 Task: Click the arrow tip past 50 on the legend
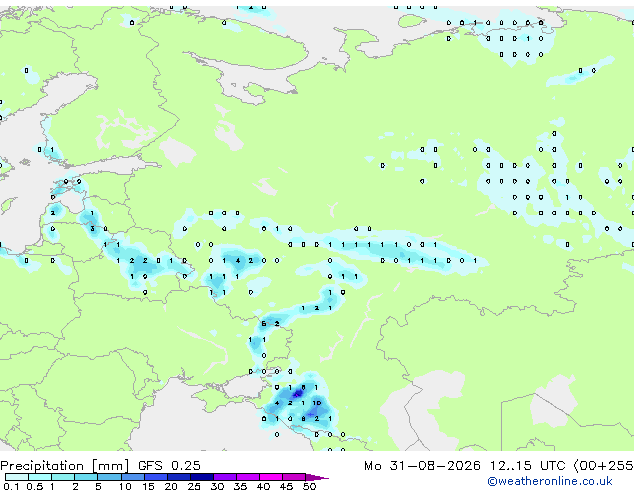317,477
